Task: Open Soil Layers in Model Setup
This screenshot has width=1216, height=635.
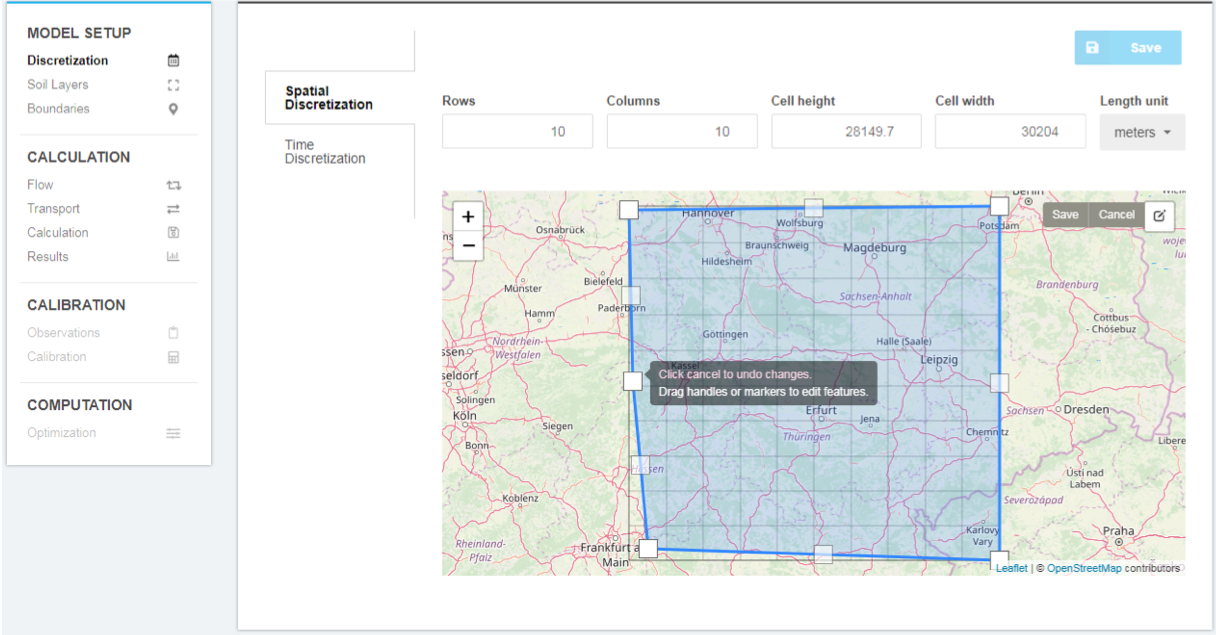Action: (58, 85)
